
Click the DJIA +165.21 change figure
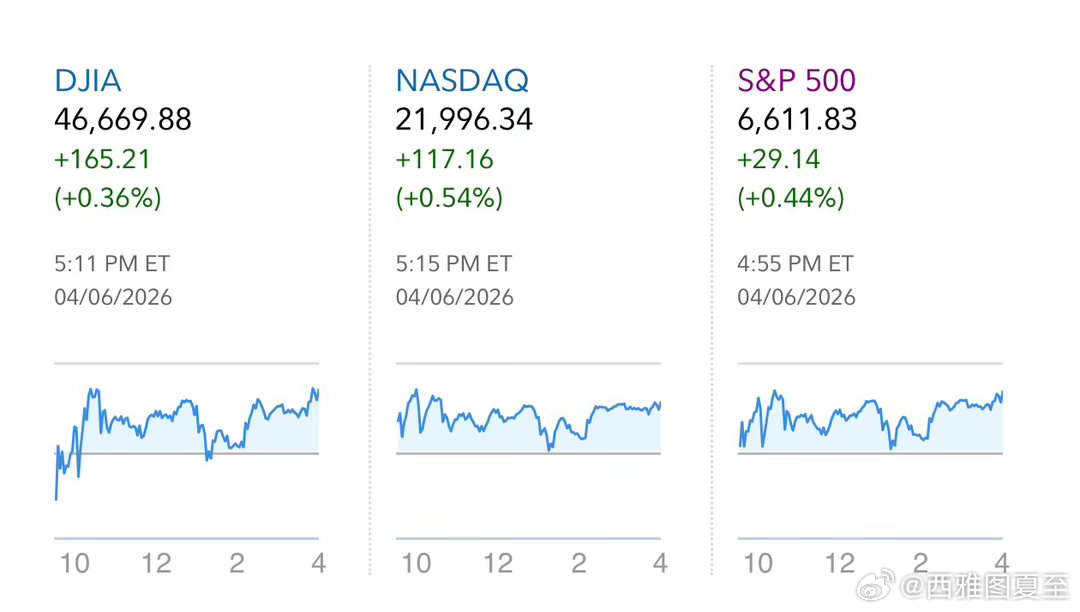[103, 159]
